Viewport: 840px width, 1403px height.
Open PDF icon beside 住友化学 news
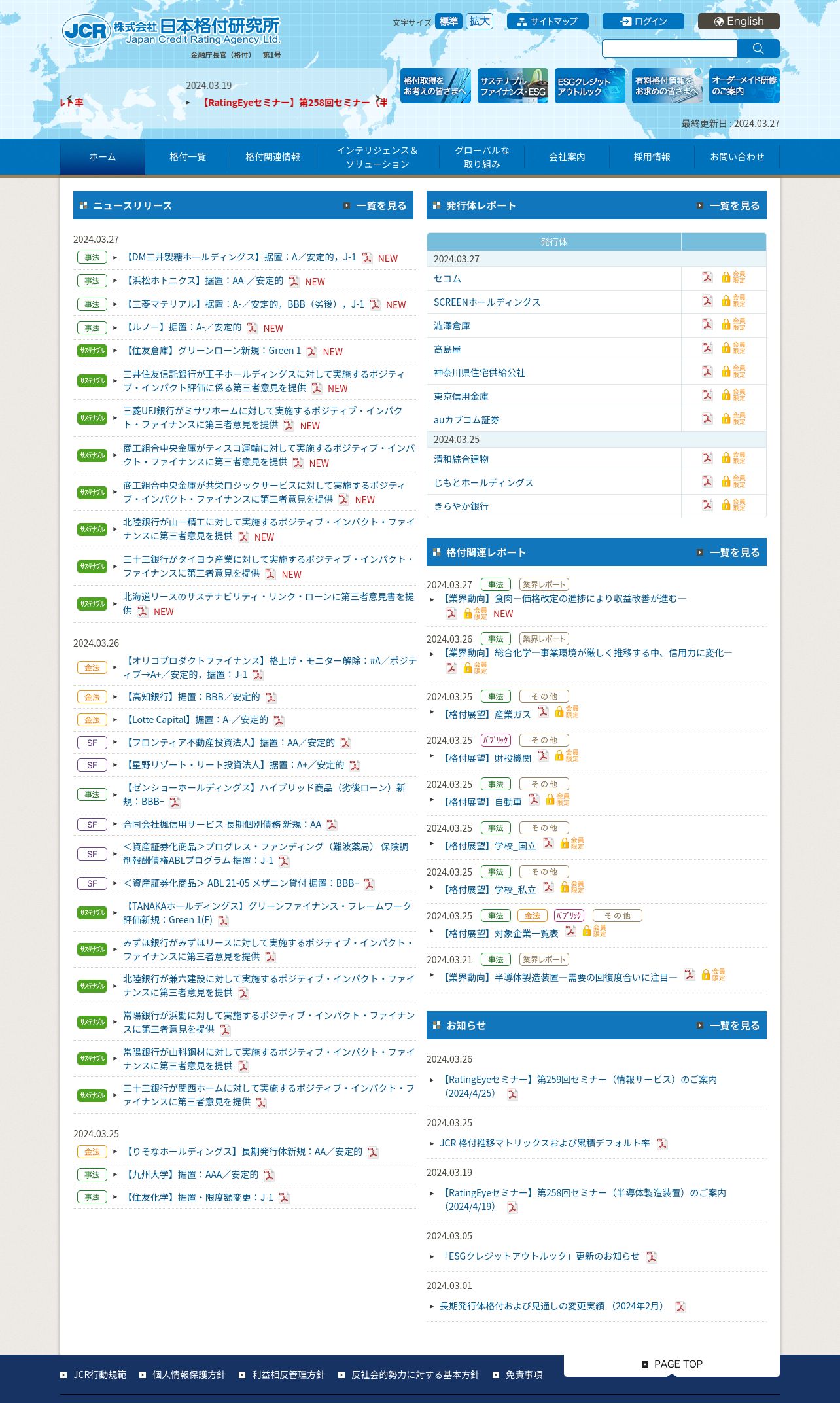tap(284, 1198)
